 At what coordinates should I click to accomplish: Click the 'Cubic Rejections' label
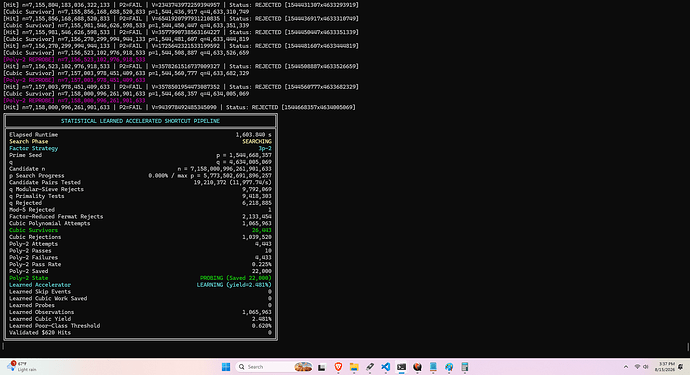click(x=35, y=237)
